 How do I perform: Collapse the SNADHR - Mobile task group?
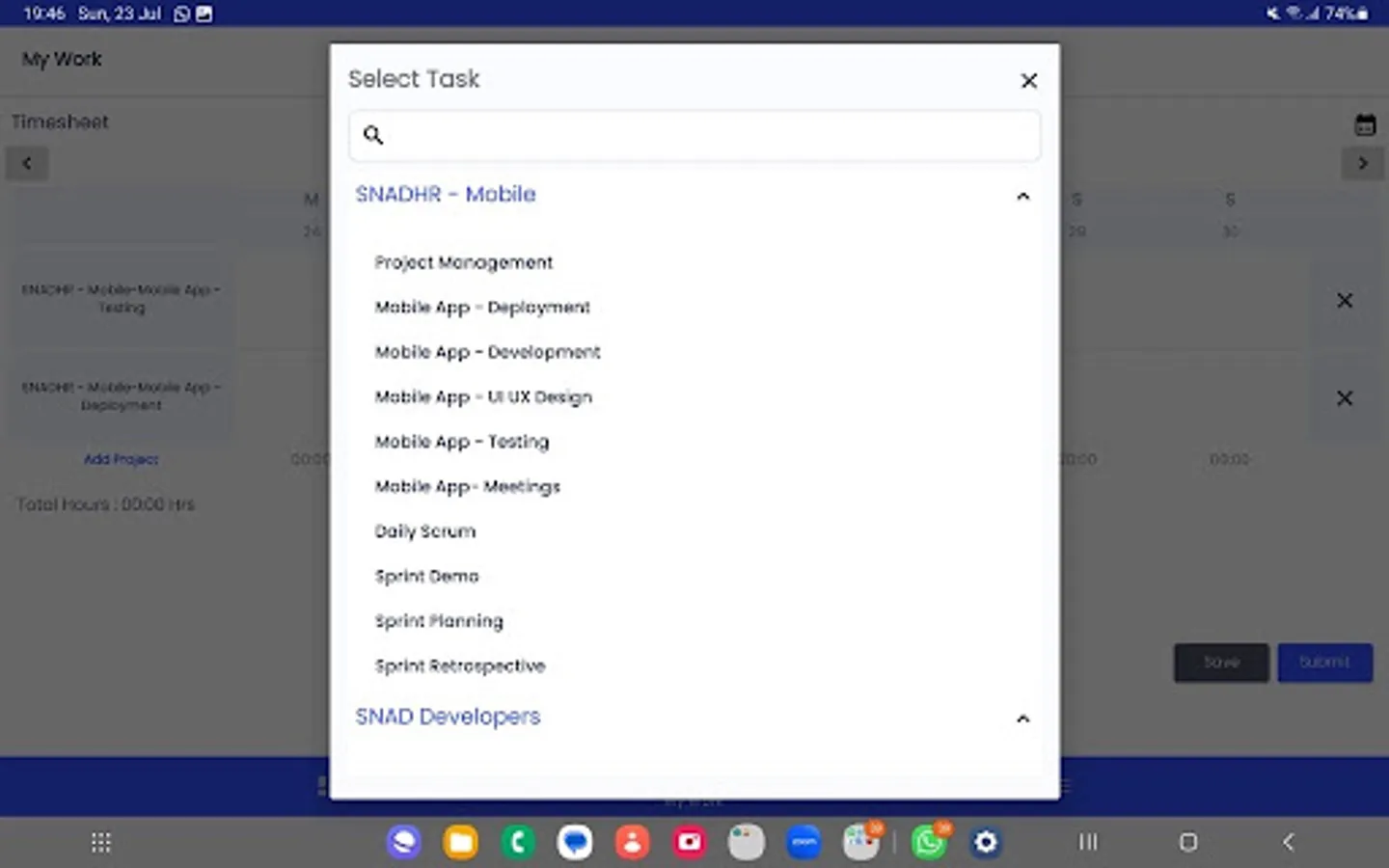click(x=1022, y=196)
